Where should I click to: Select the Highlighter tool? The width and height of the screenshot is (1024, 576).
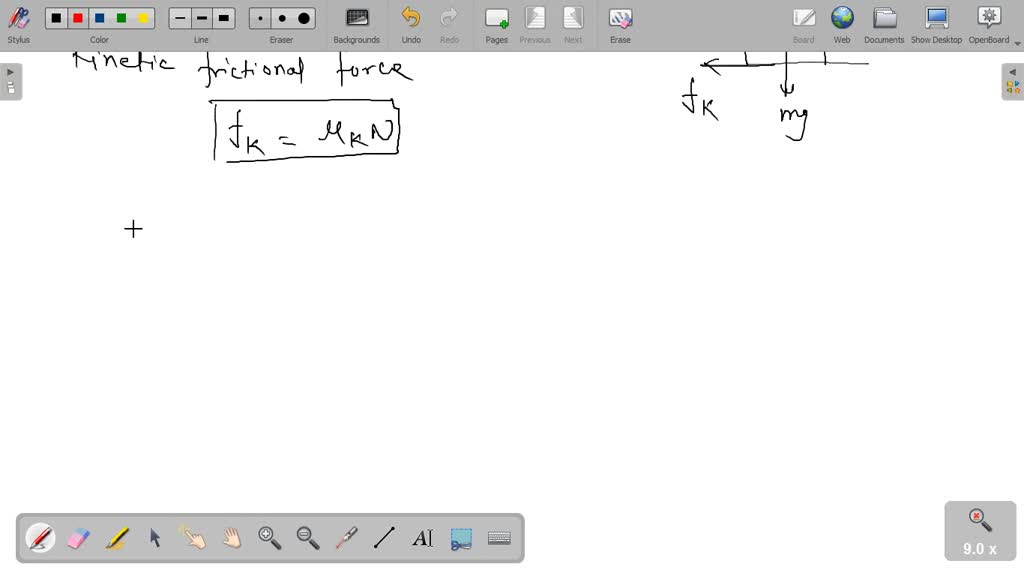pos(117,538)
